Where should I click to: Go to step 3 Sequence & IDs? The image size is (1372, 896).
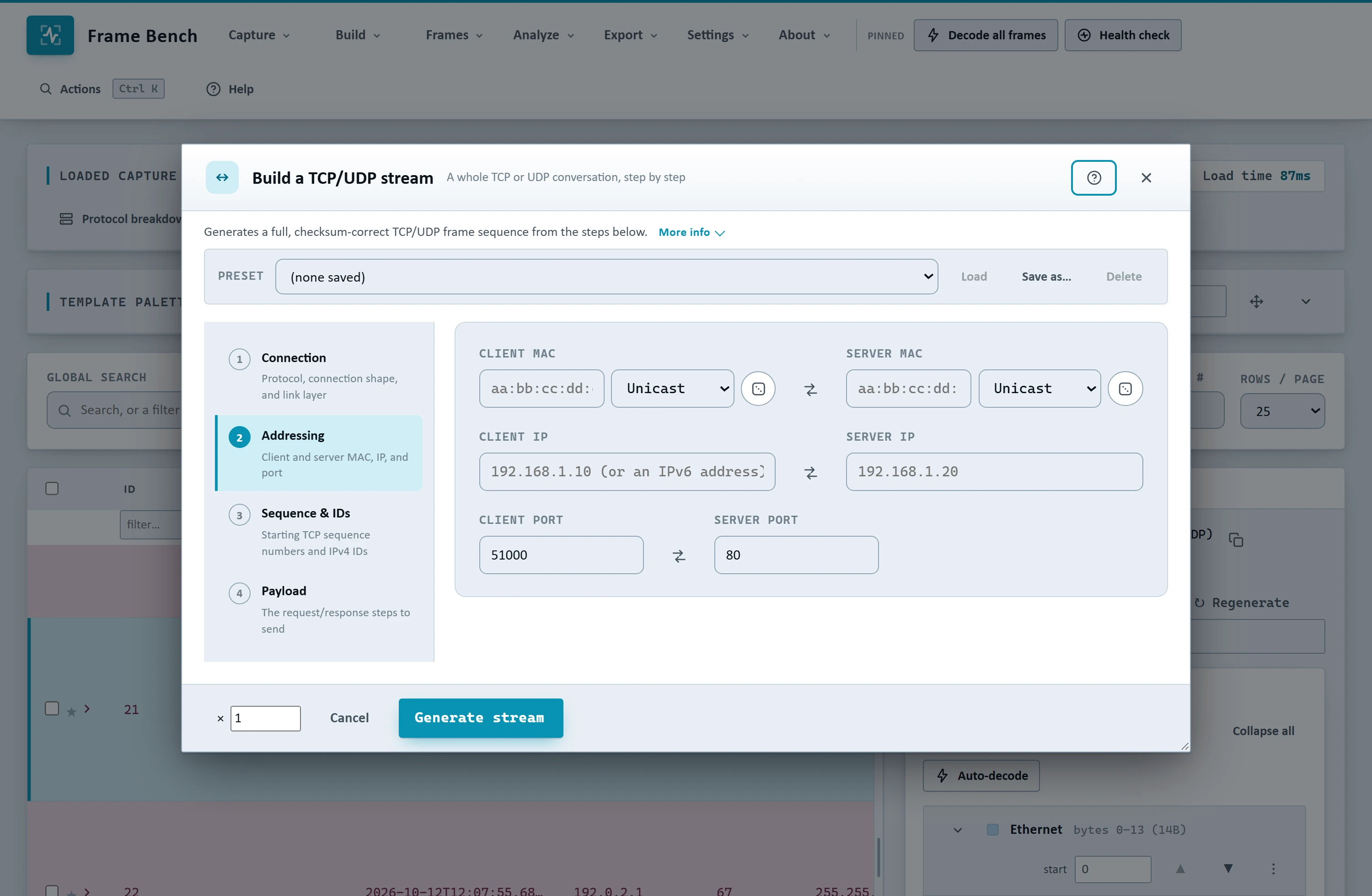319,531
